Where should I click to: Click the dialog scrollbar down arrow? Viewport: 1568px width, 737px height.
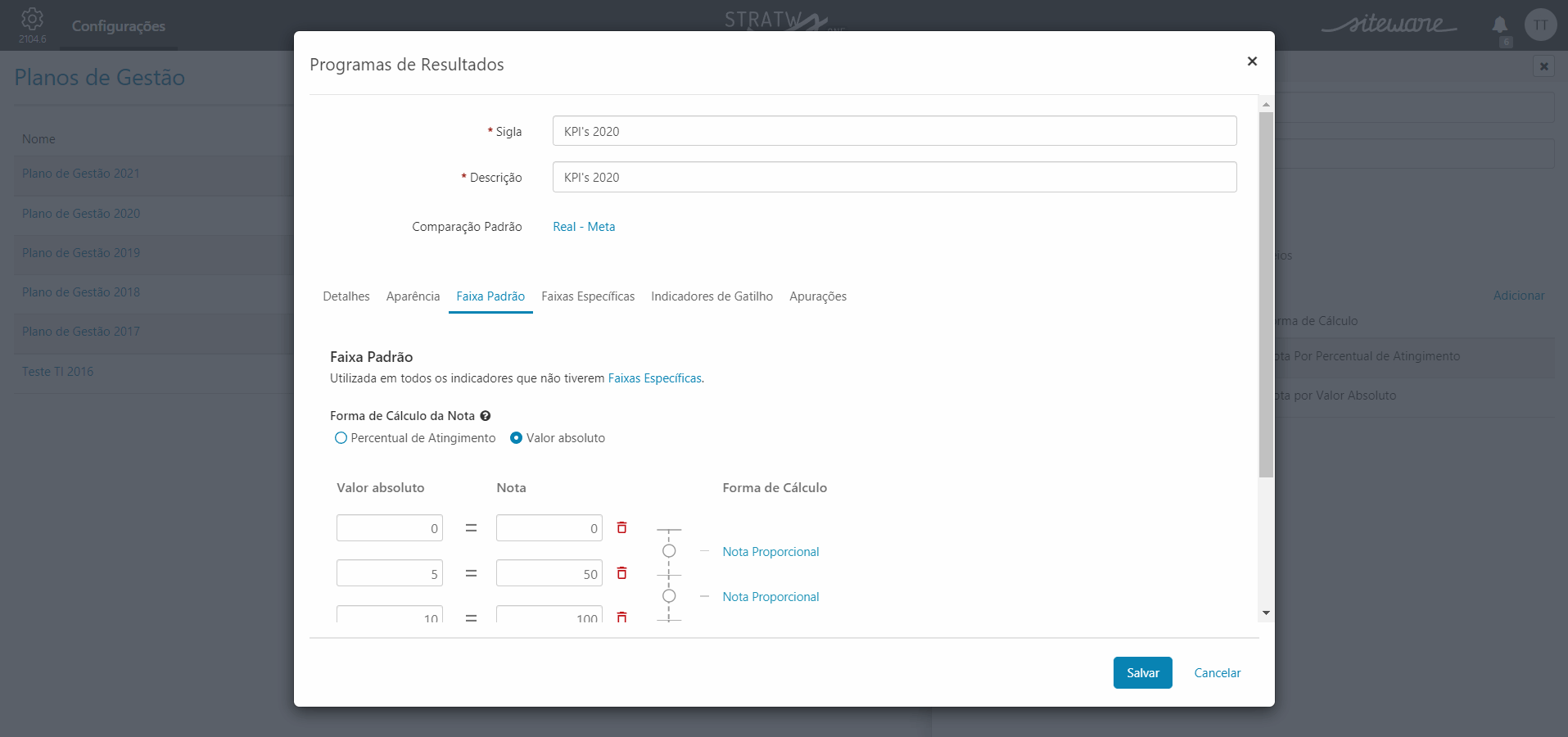pyautogui.click(x=1266, y=613)
